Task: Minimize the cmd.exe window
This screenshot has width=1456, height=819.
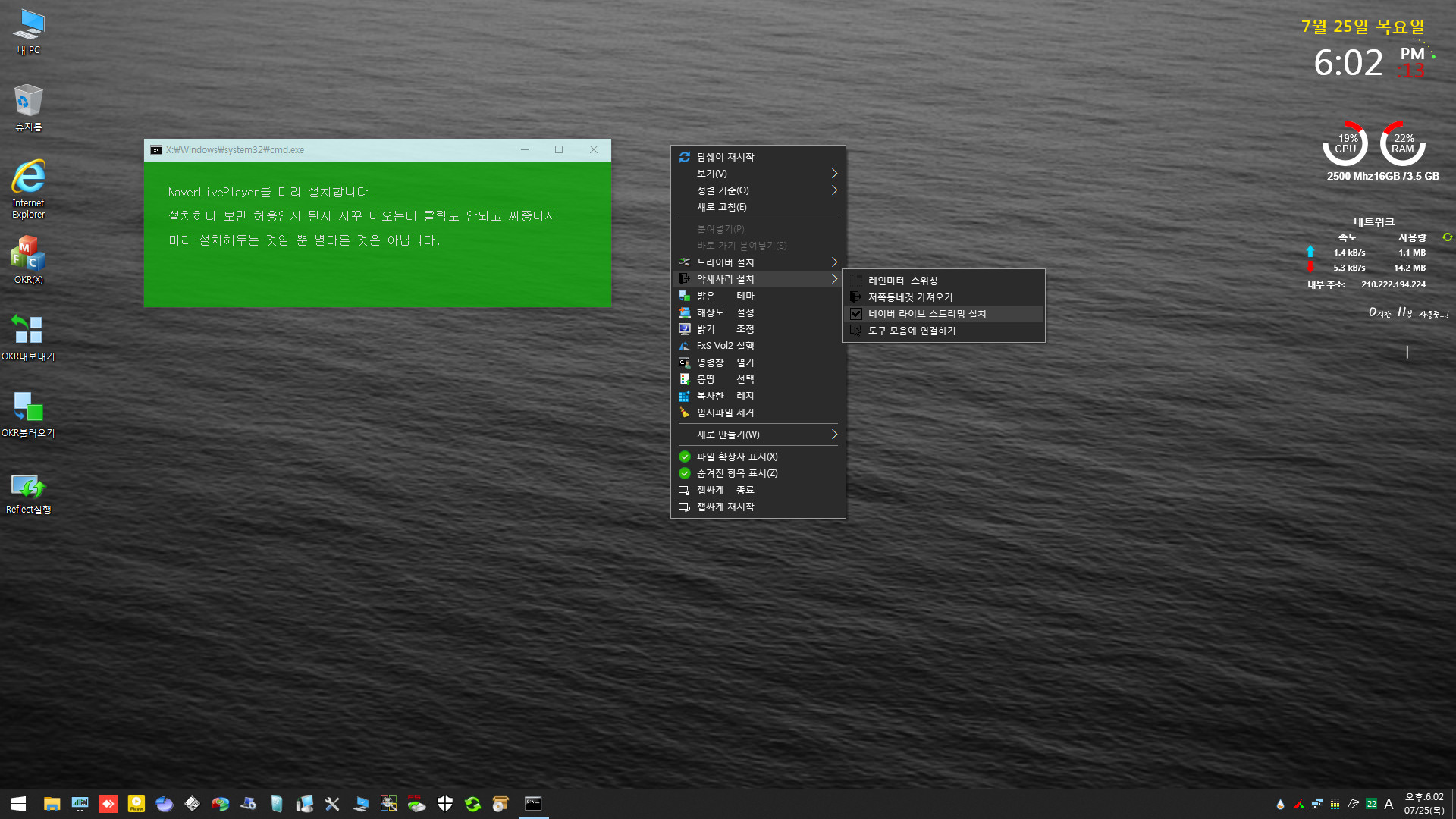Action: point(525,149)
